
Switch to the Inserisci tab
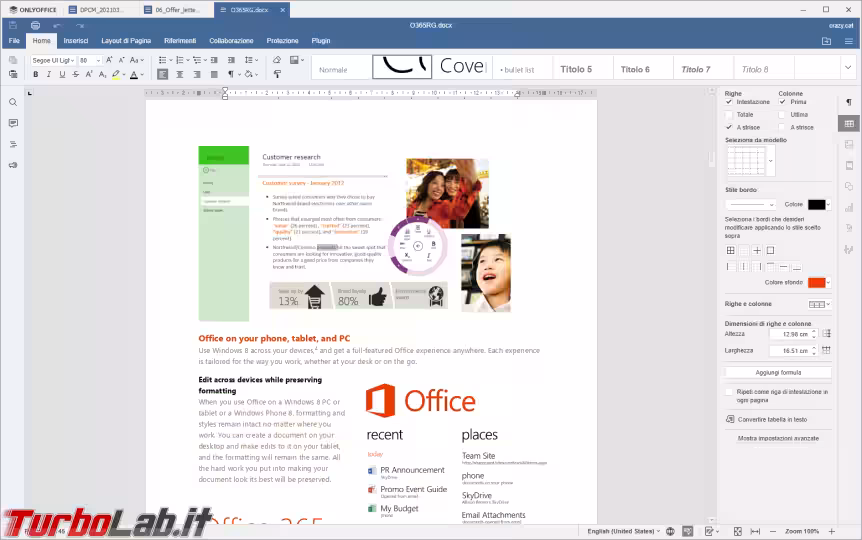[76, 41]
